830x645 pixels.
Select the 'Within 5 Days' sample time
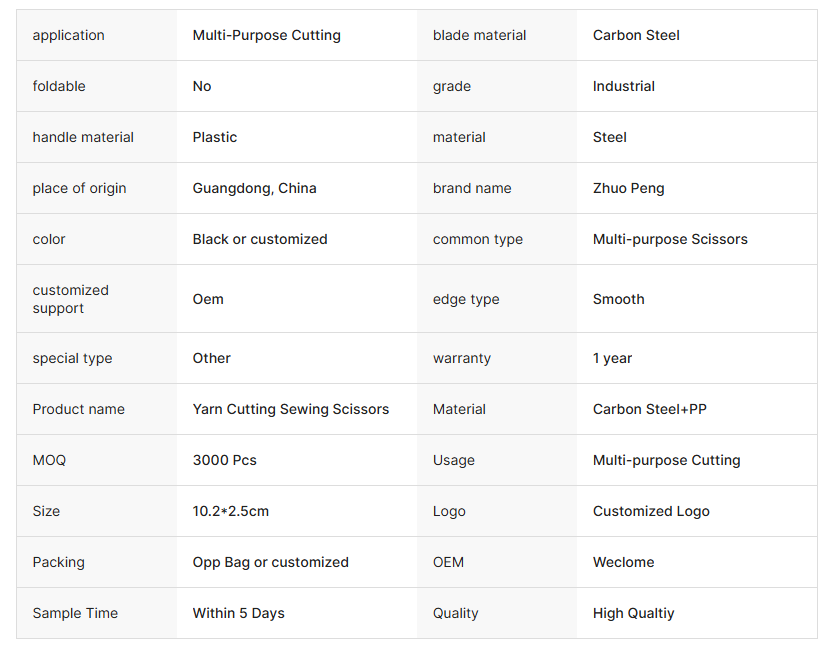(x=238, y=613)
